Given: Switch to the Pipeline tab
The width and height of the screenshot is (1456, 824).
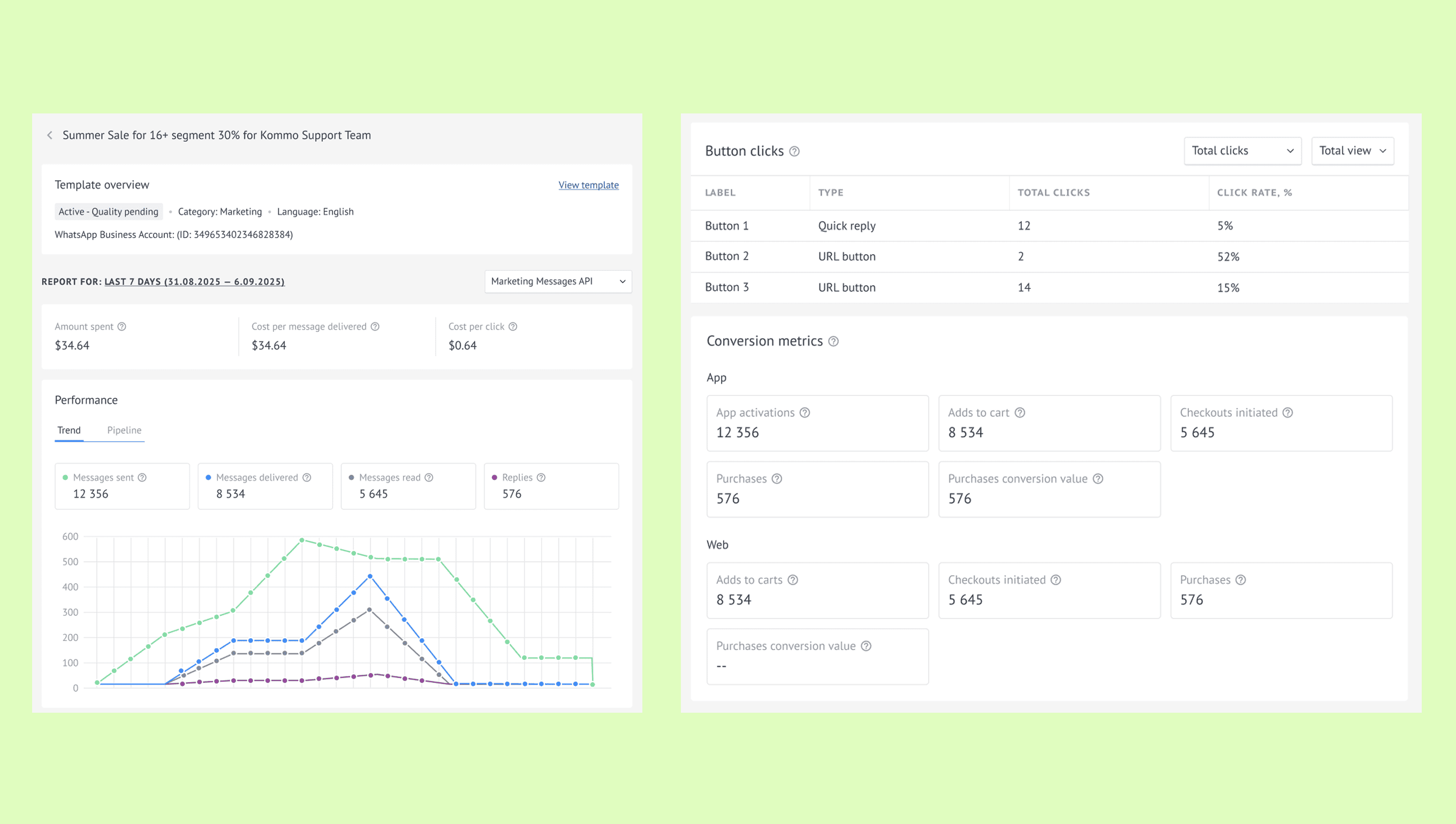Looking at the screenshot, I should [124, 430].
